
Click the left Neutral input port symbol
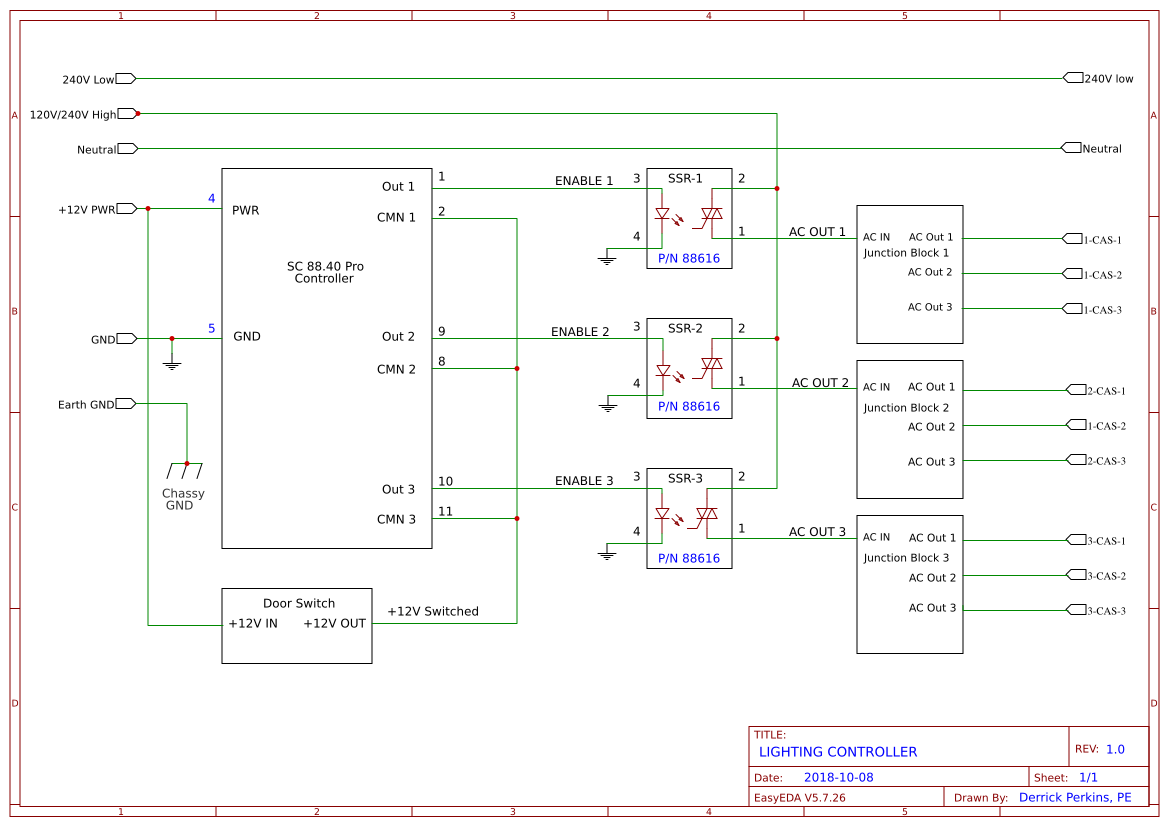coord(127,148)
